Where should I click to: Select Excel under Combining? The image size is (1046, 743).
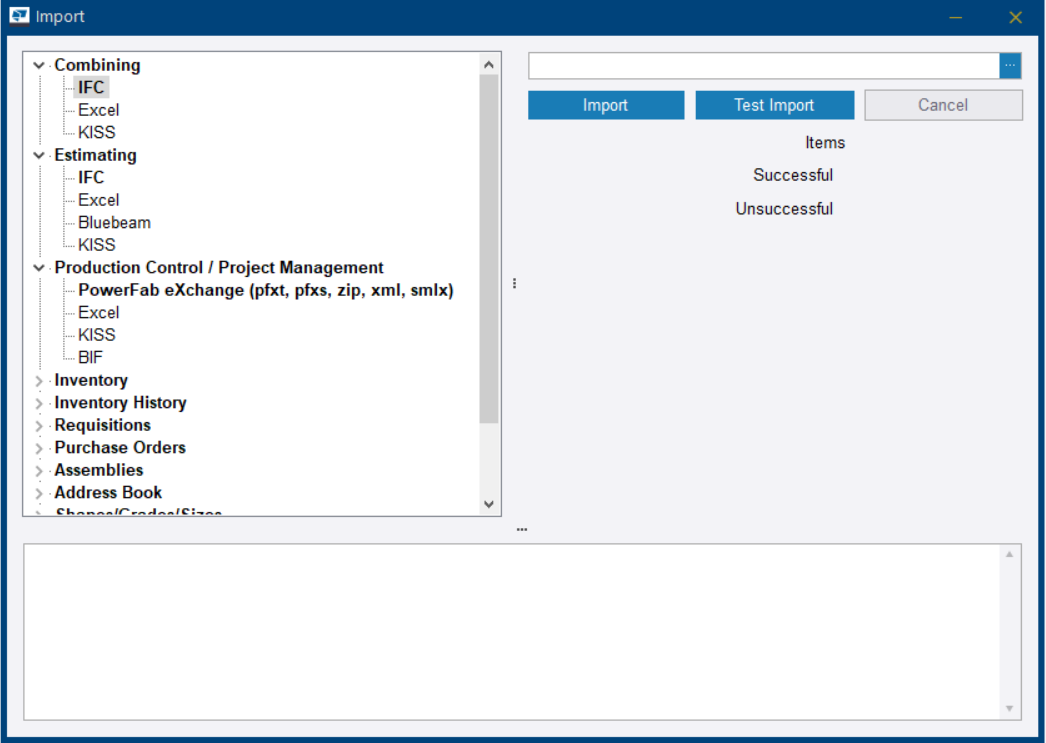tap(98, 110)
